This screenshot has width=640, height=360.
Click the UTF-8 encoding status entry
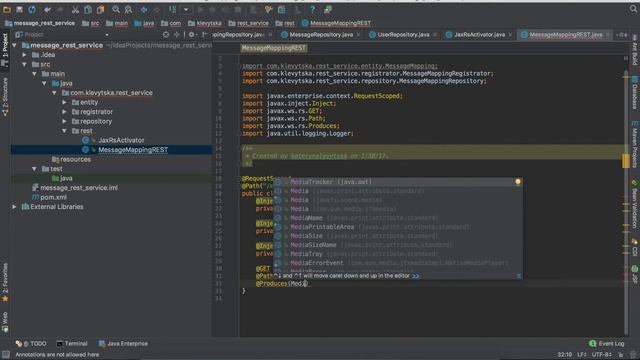point(601,355)
